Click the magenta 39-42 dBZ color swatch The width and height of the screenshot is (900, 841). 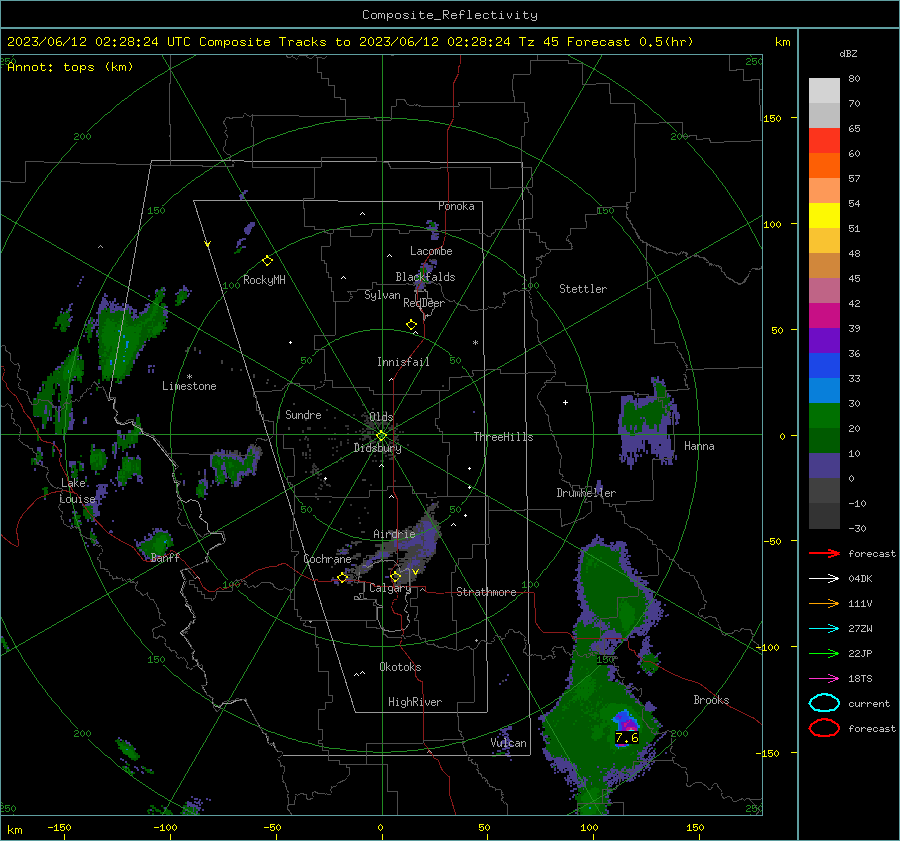point(824,316)
